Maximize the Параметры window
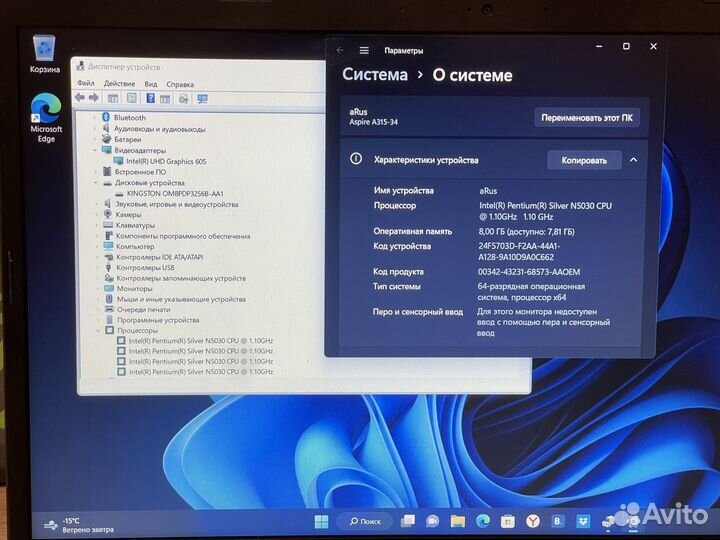 point(626,46)
